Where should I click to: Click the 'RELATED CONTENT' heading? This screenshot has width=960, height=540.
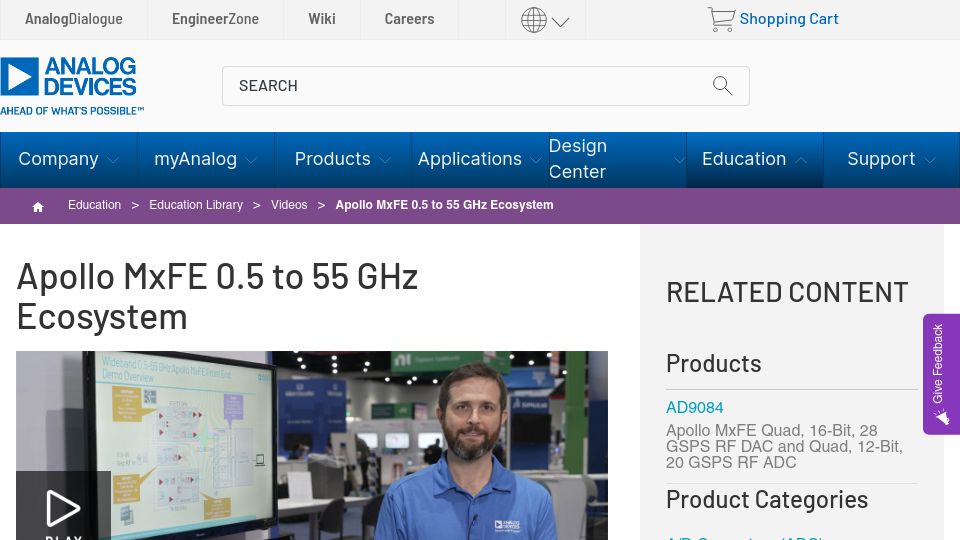(787, 293)
